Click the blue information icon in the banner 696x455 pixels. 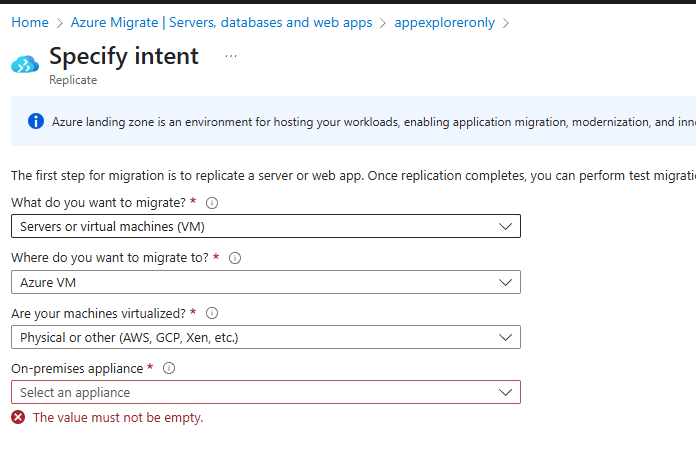36,121
